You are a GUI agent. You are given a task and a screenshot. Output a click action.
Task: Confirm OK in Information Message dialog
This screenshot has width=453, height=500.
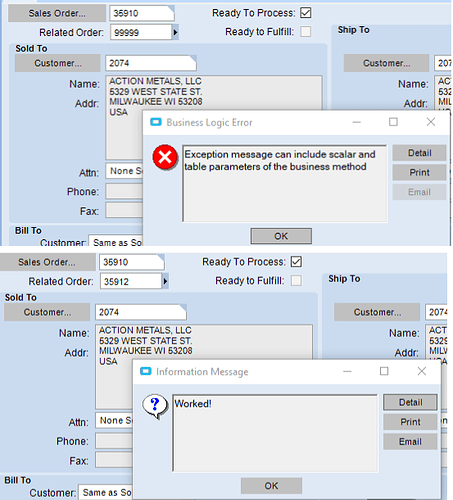[271, 486]
